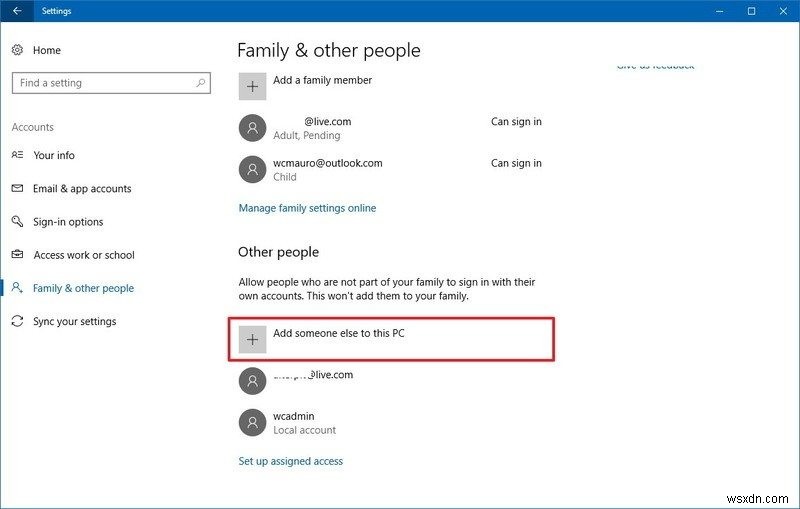Open Sync your settings page

pyautogui.click(x=74, y=321)
